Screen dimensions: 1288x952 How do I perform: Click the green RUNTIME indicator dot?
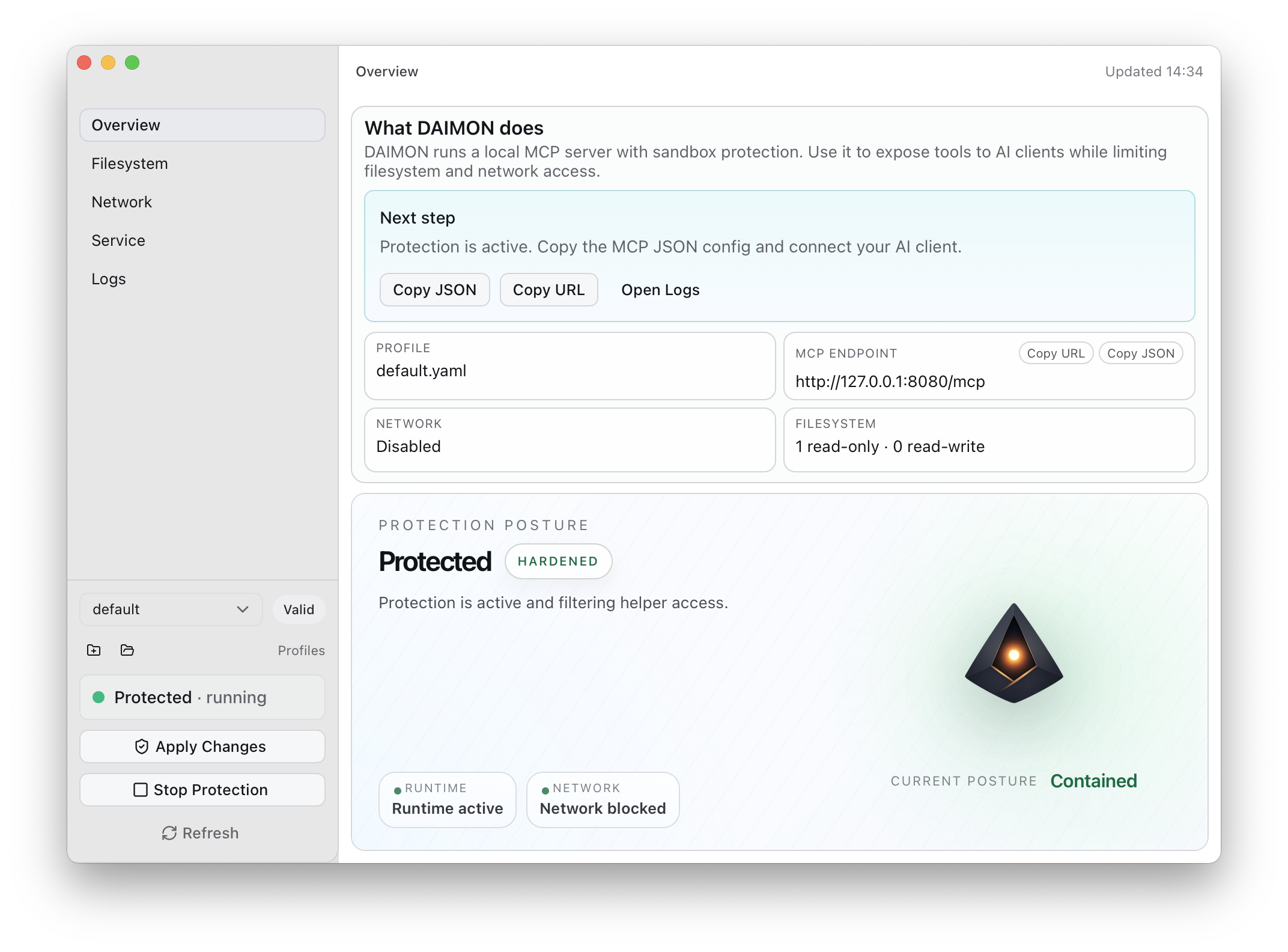pyautogui.click(x=397, y=788)
